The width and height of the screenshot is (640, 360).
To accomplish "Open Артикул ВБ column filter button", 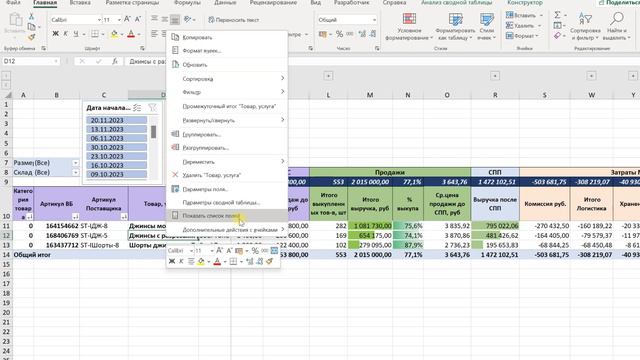I will pyautogui.click(x=76, y=216).
